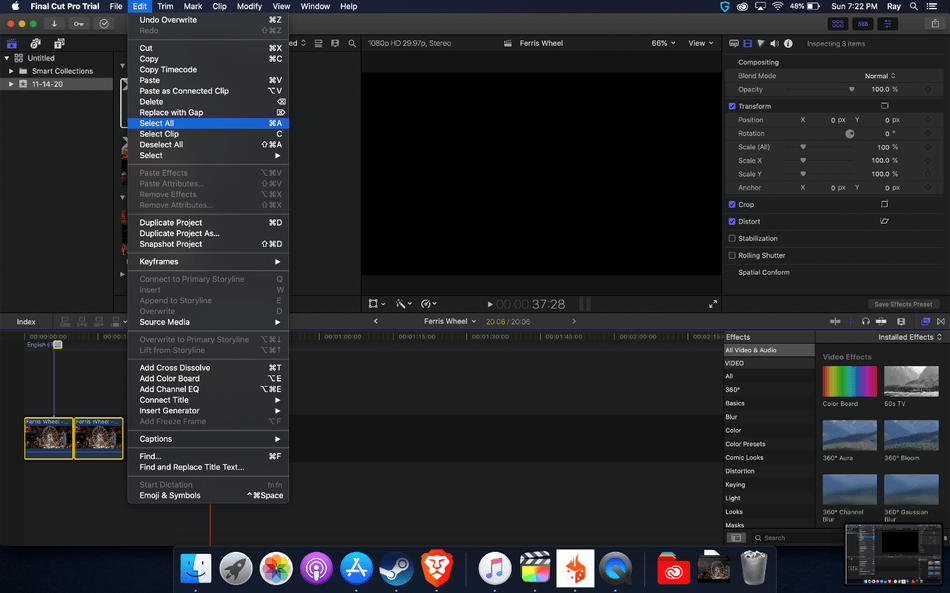Viewport: 950px width, 593px height.
Task: Show or hide the Browser toolbar button
Action: point(838,24)
